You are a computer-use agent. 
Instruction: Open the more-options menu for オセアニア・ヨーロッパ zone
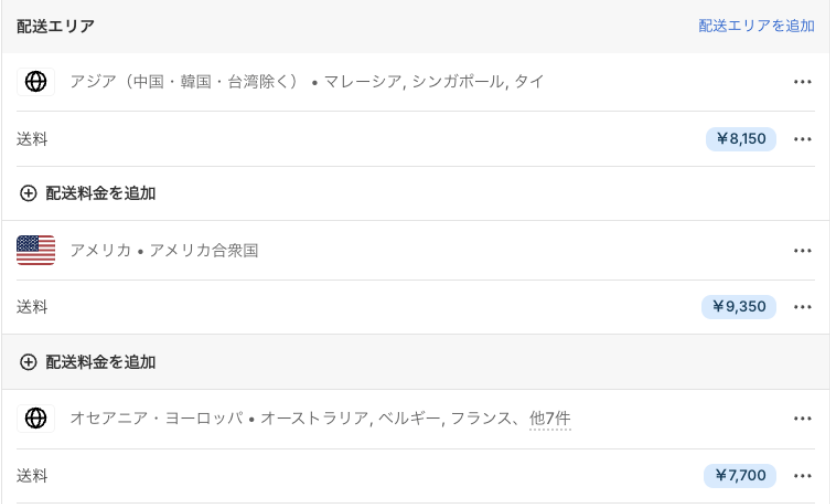[802, 418]
